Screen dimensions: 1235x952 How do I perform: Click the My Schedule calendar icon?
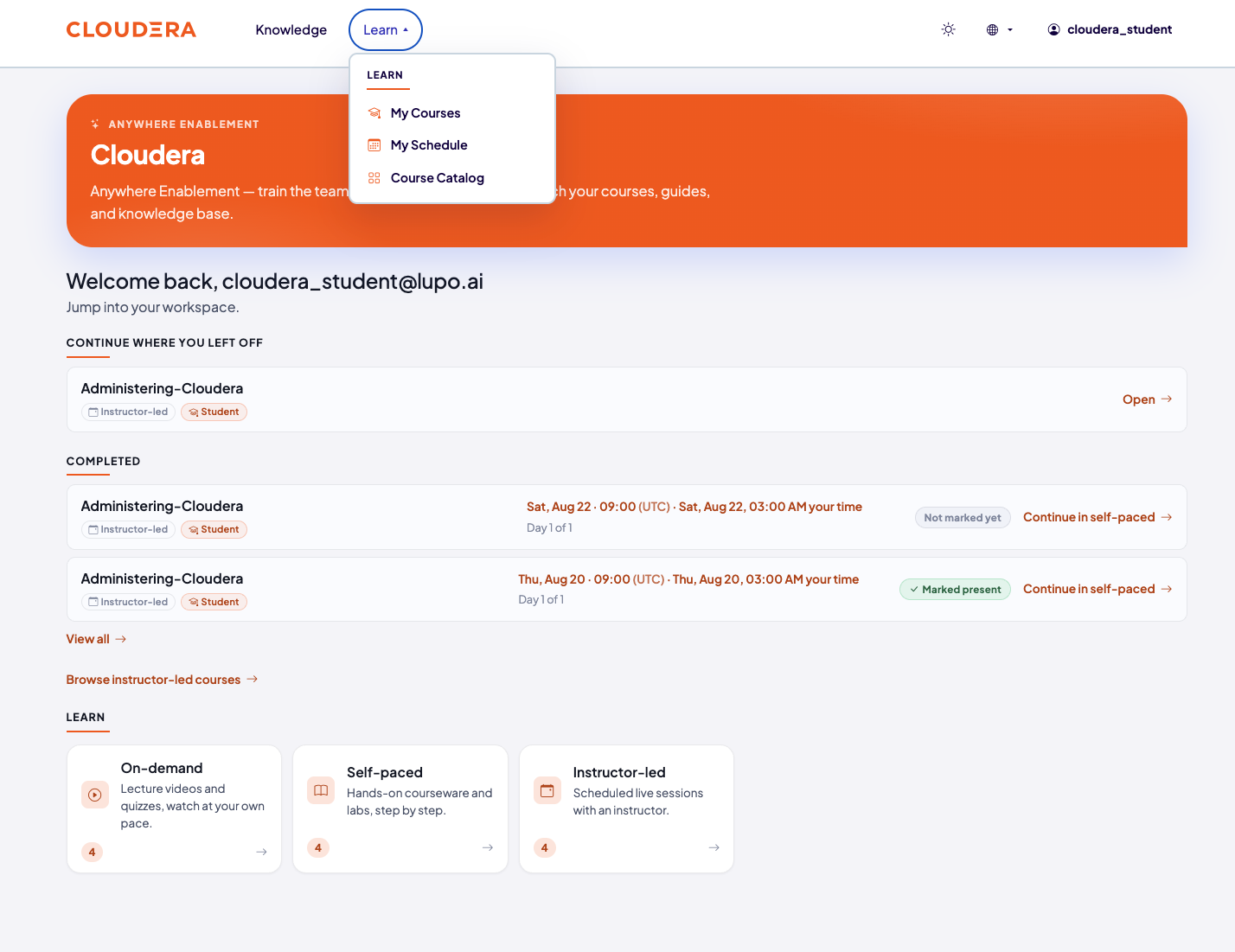click(374, 145)
